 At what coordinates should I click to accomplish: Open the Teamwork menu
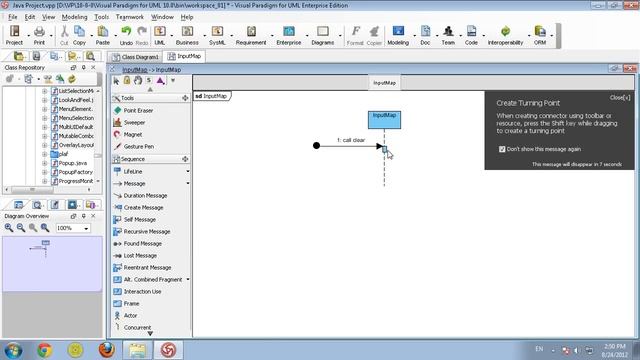tap(130, 17)
